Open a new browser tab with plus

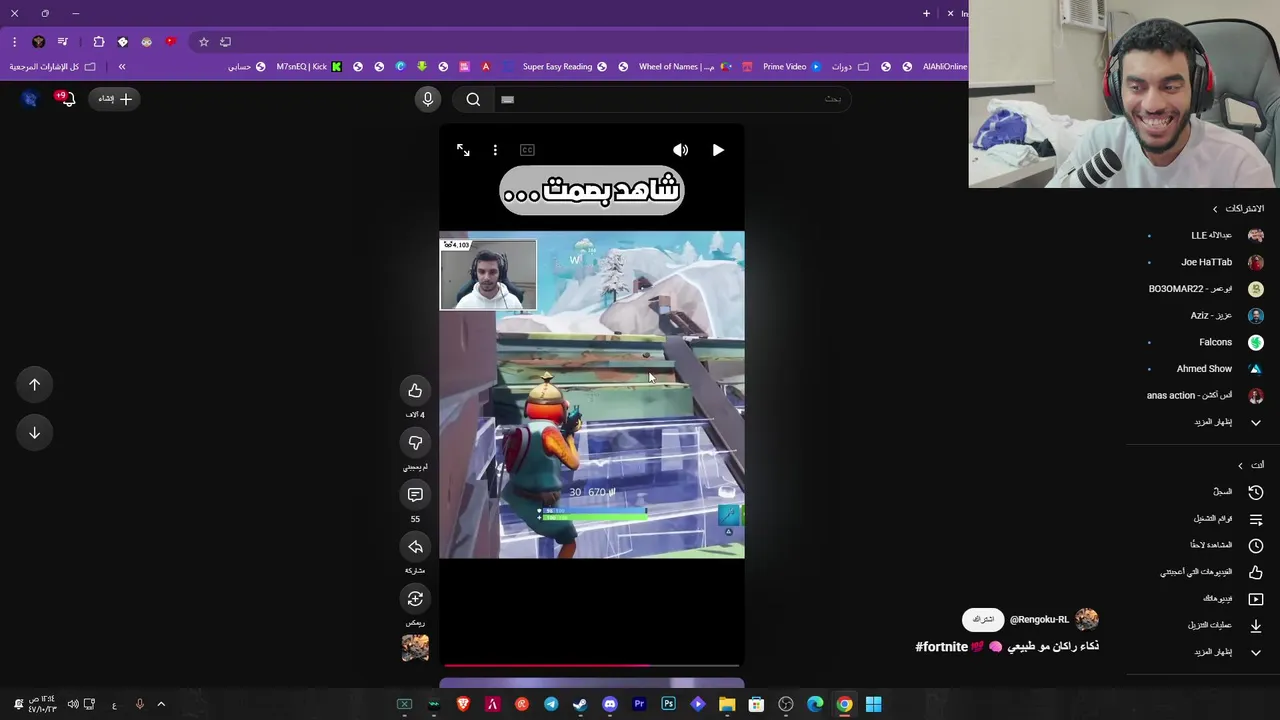tap(926, 13)
